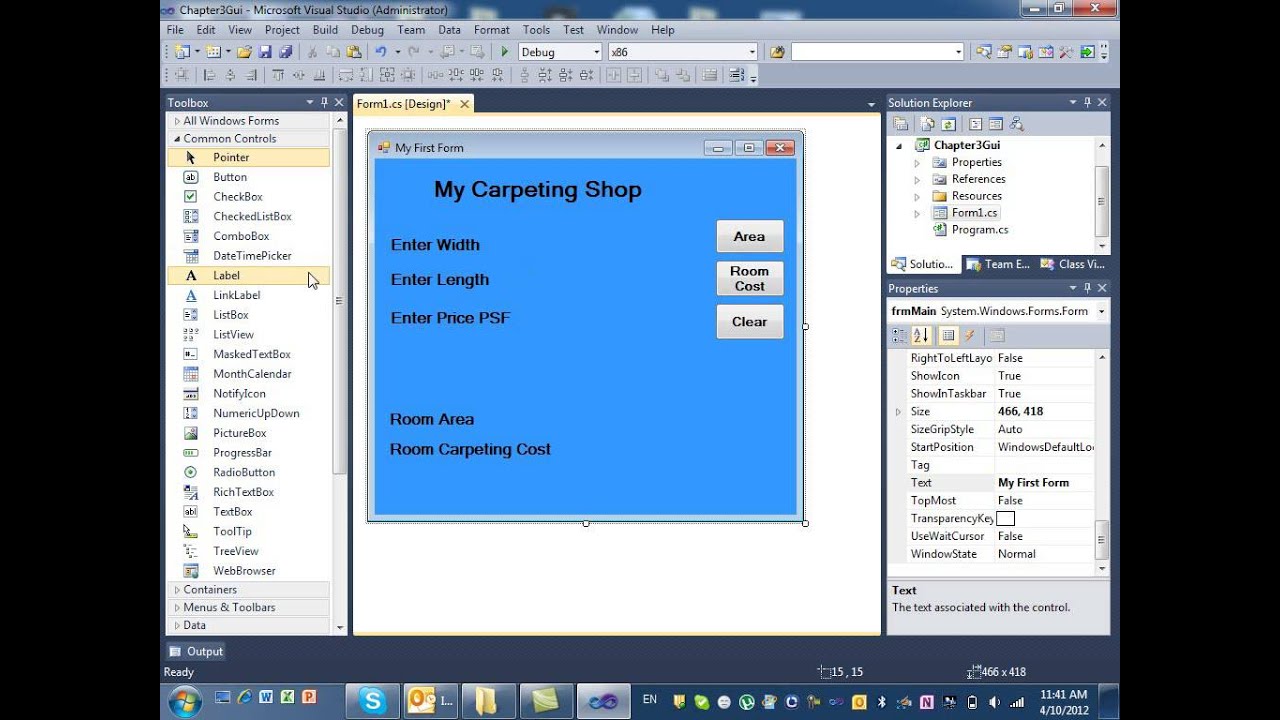Click View Class Diagram icon in Solution Explorer
The width and height of the screenshot is (1280, 720).
1017,124
